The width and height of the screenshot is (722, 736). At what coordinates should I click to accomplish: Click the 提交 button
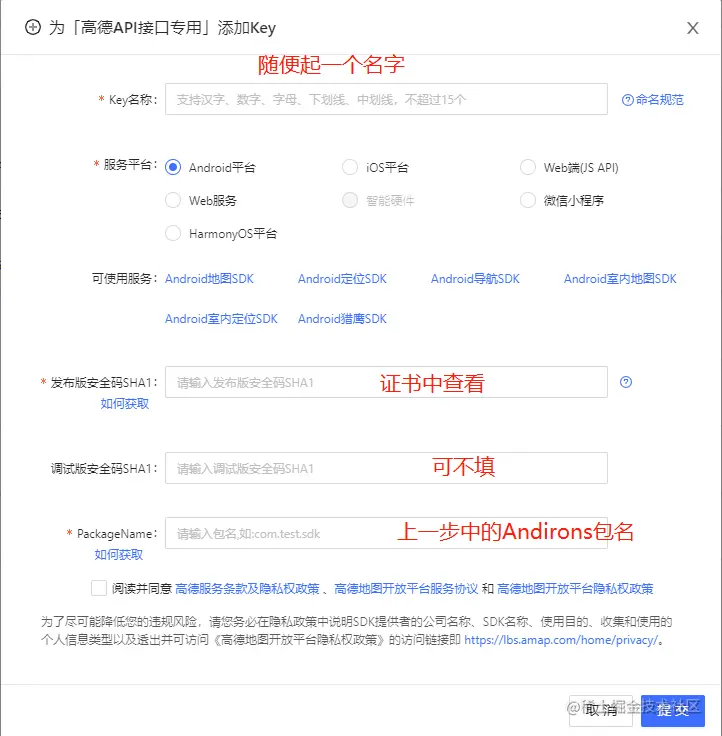point(673,711)
